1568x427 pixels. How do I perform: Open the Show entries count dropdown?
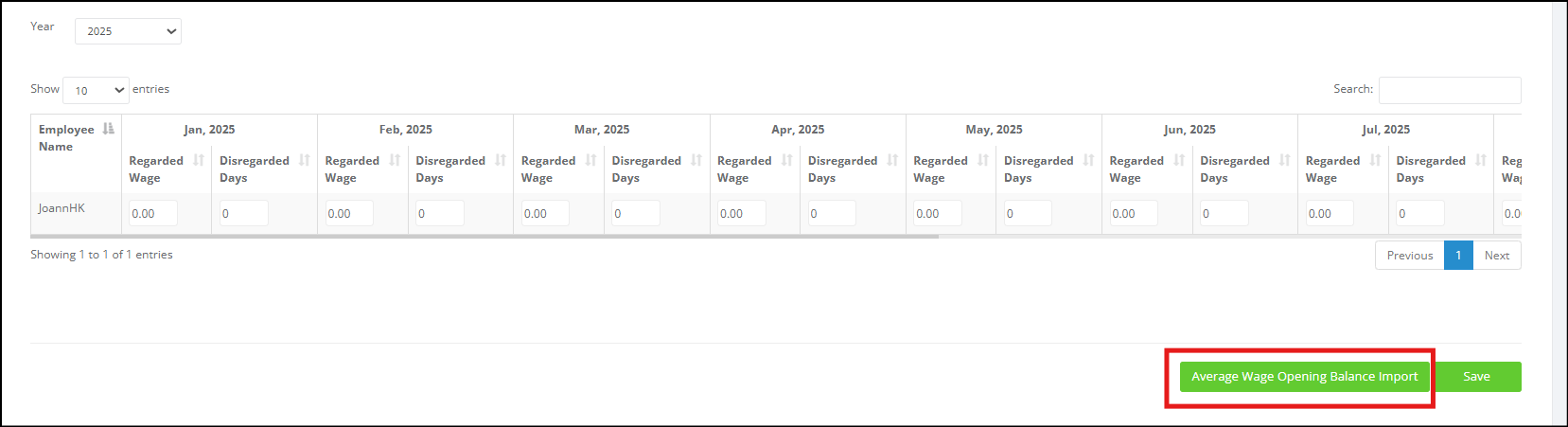click(96, 90)
